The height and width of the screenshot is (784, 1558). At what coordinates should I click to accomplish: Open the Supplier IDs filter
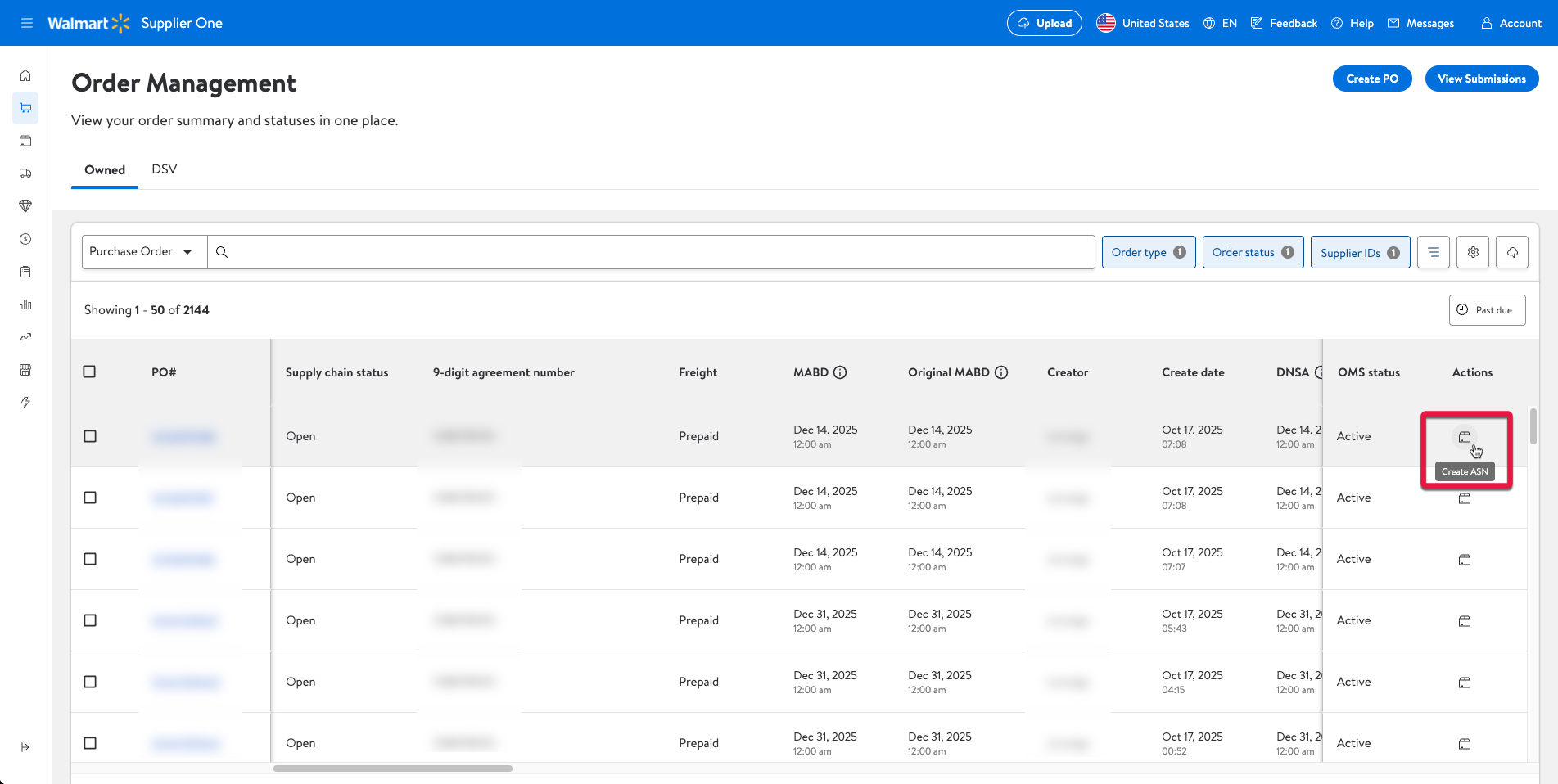point(1359,253)
